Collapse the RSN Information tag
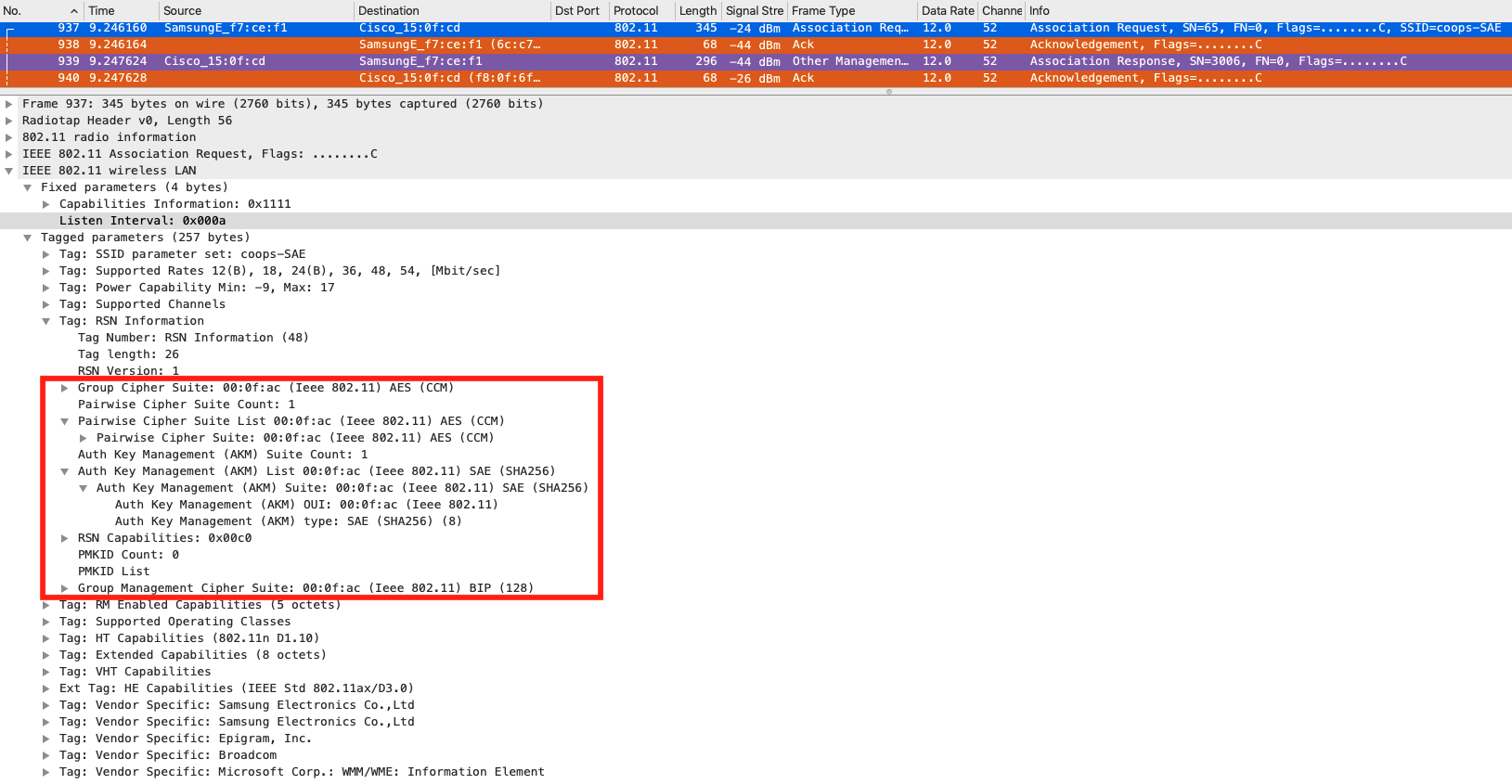 click(x=46, y=321)
